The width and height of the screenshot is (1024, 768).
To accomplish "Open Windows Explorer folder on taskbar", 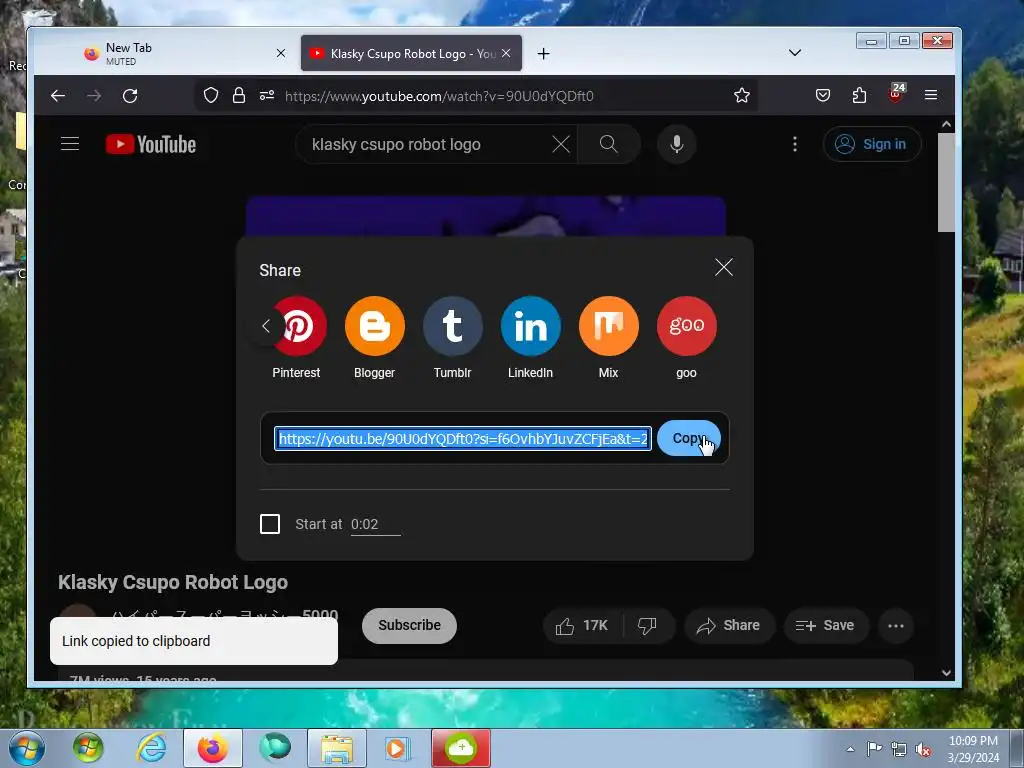I will [337, 748].
